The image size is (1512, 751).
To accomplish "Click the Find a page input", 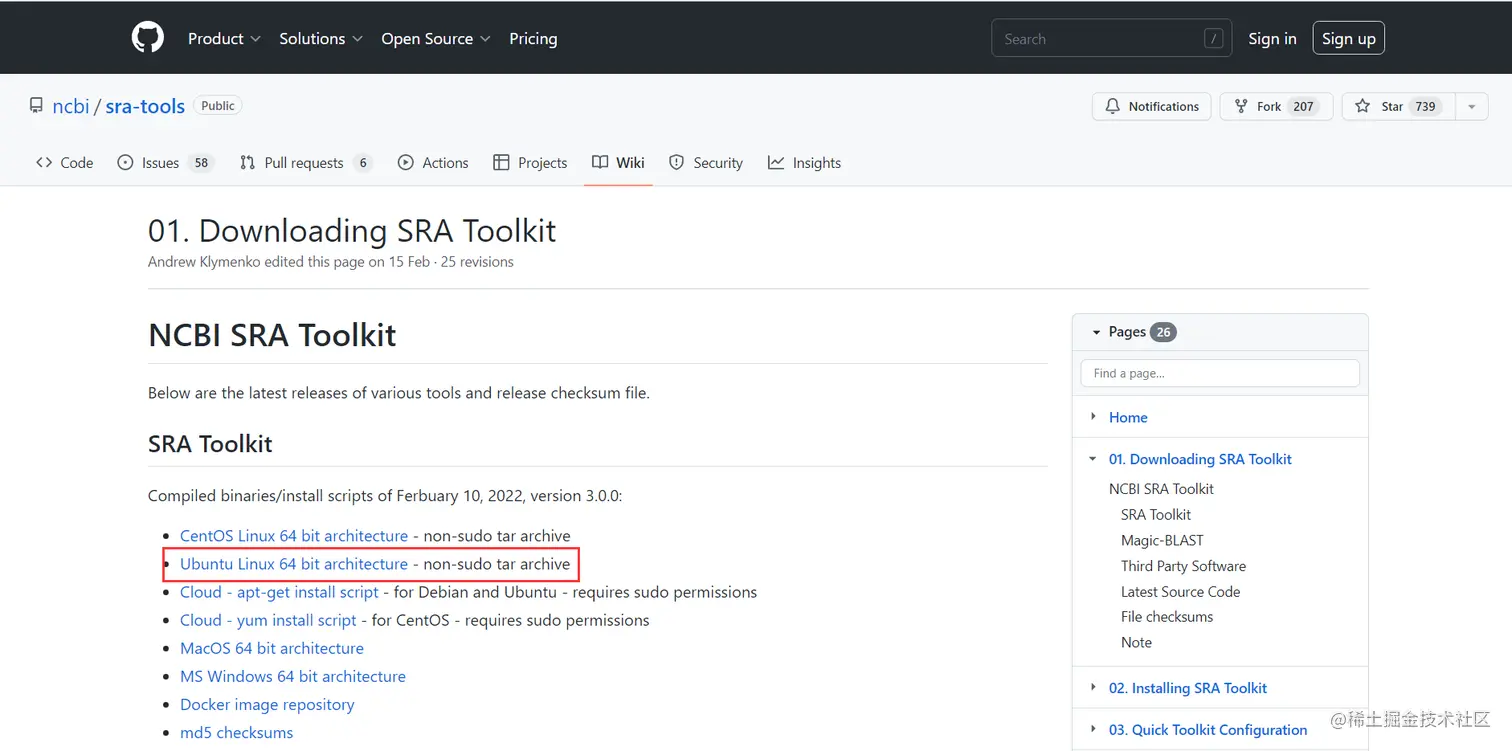I will coord(1220,373).
